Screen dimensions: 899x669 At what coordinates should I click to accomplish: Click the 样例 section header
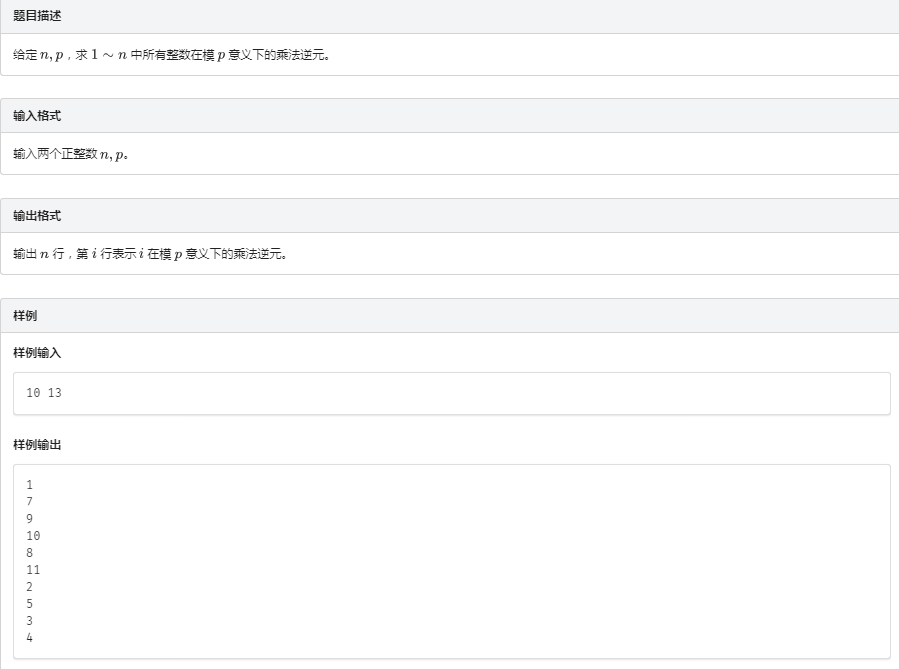click(x=25, y=316)
